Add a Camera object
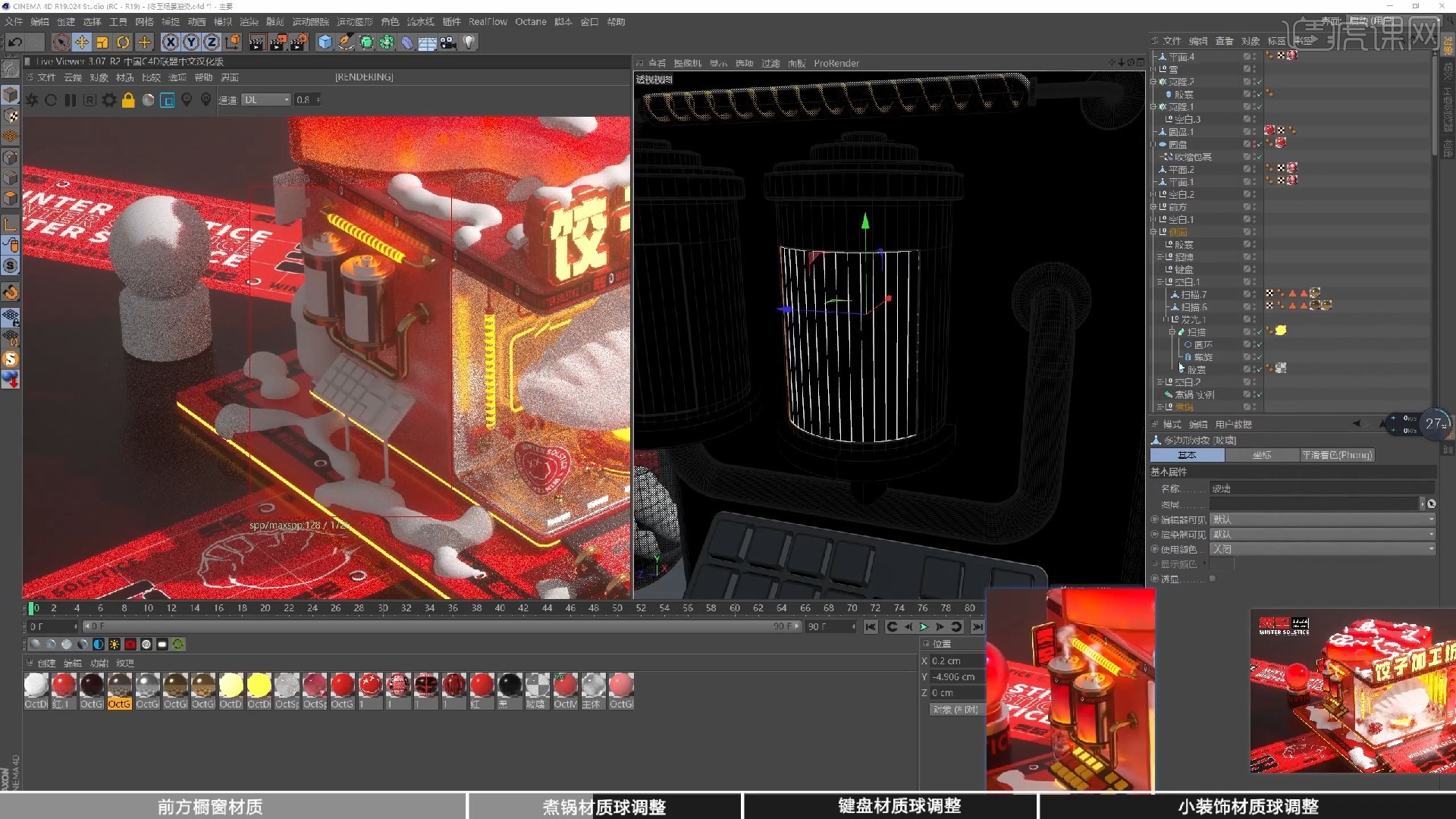Viewport: 1456px width, 819px height. pos(448,42)
